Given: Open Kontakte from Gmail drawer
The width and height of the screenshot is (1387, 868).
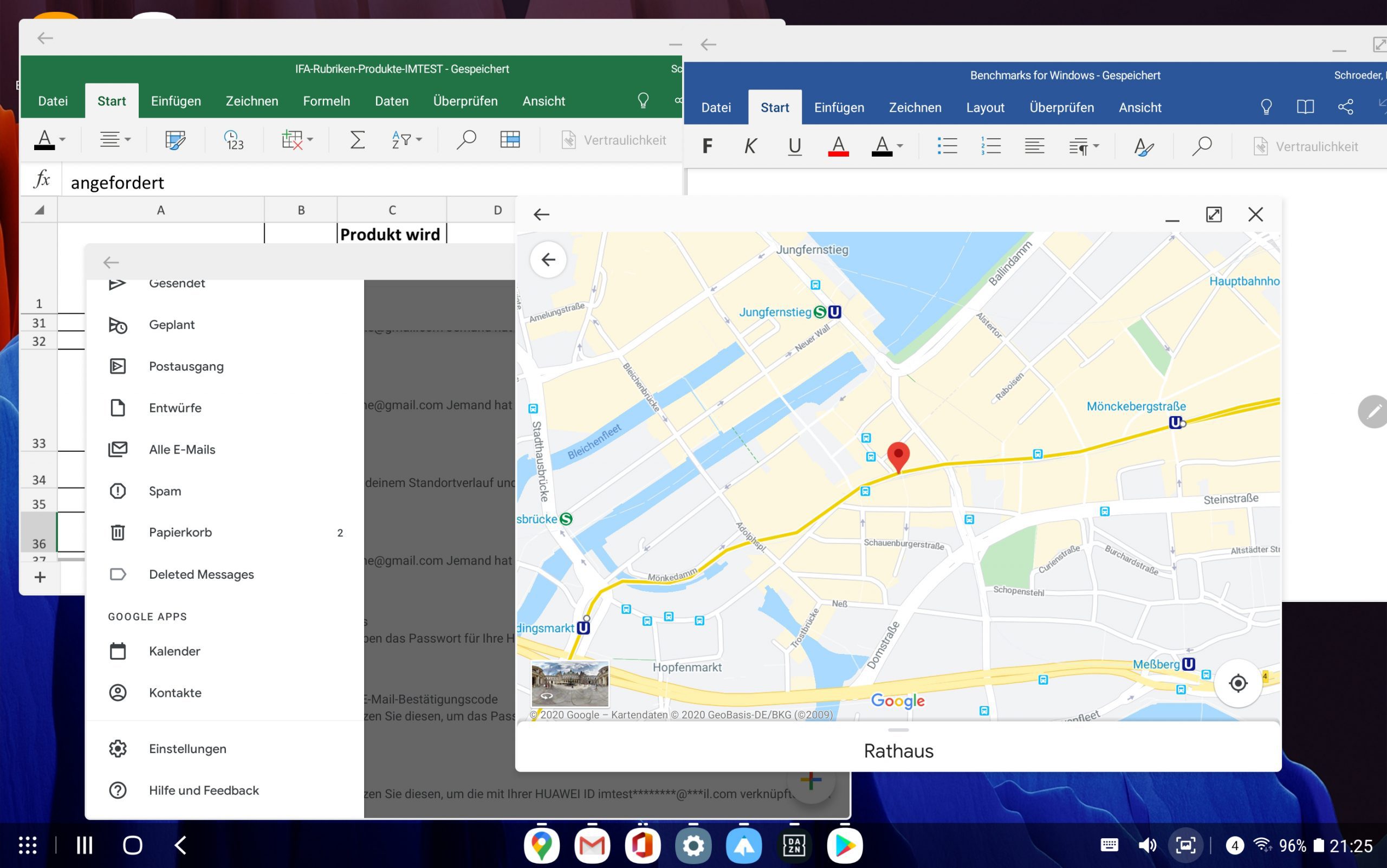Looking at the screenshot, I should click(224, 692).
